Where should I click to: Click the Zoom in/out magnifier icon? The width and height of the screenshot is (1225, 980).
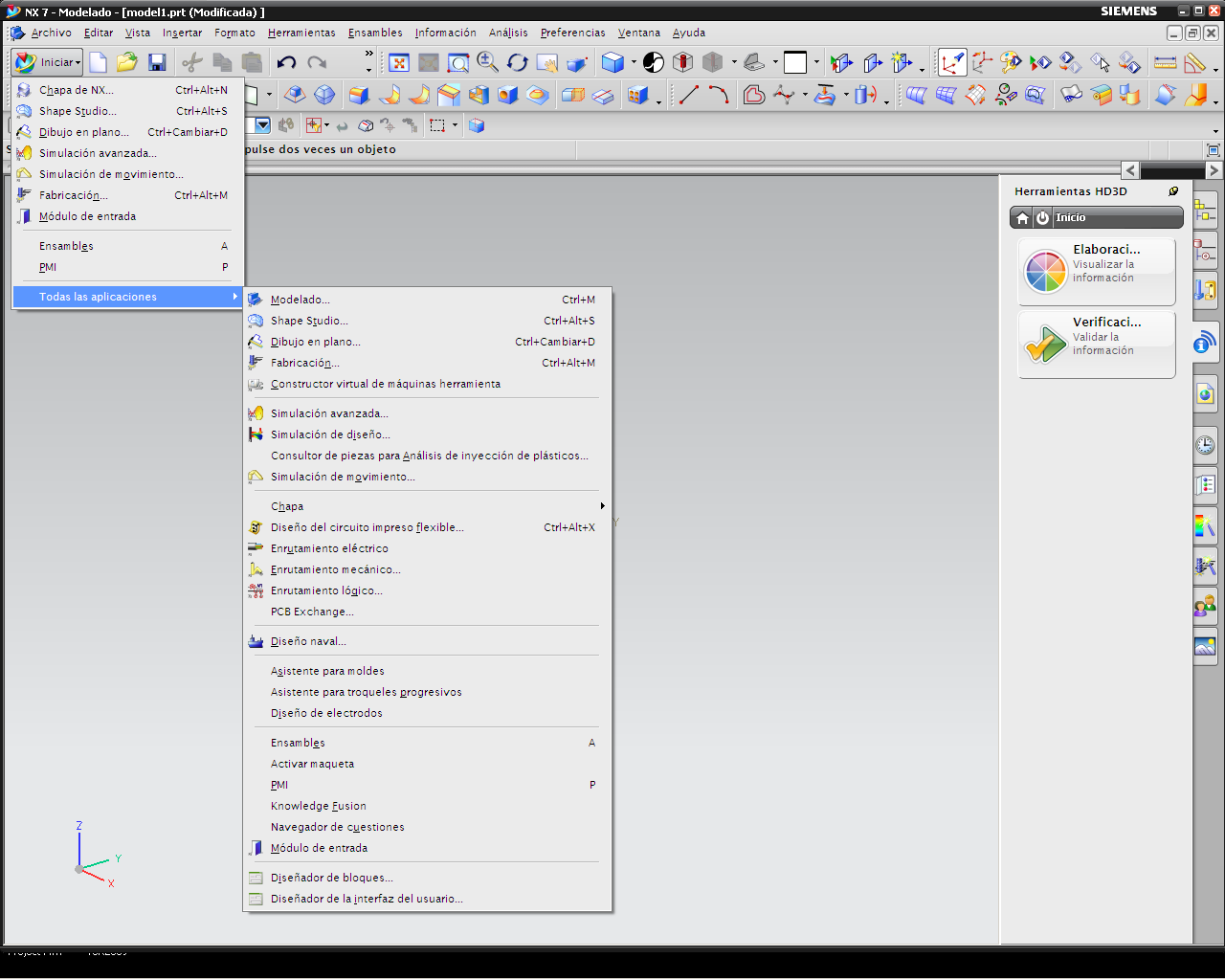point(488,63)
